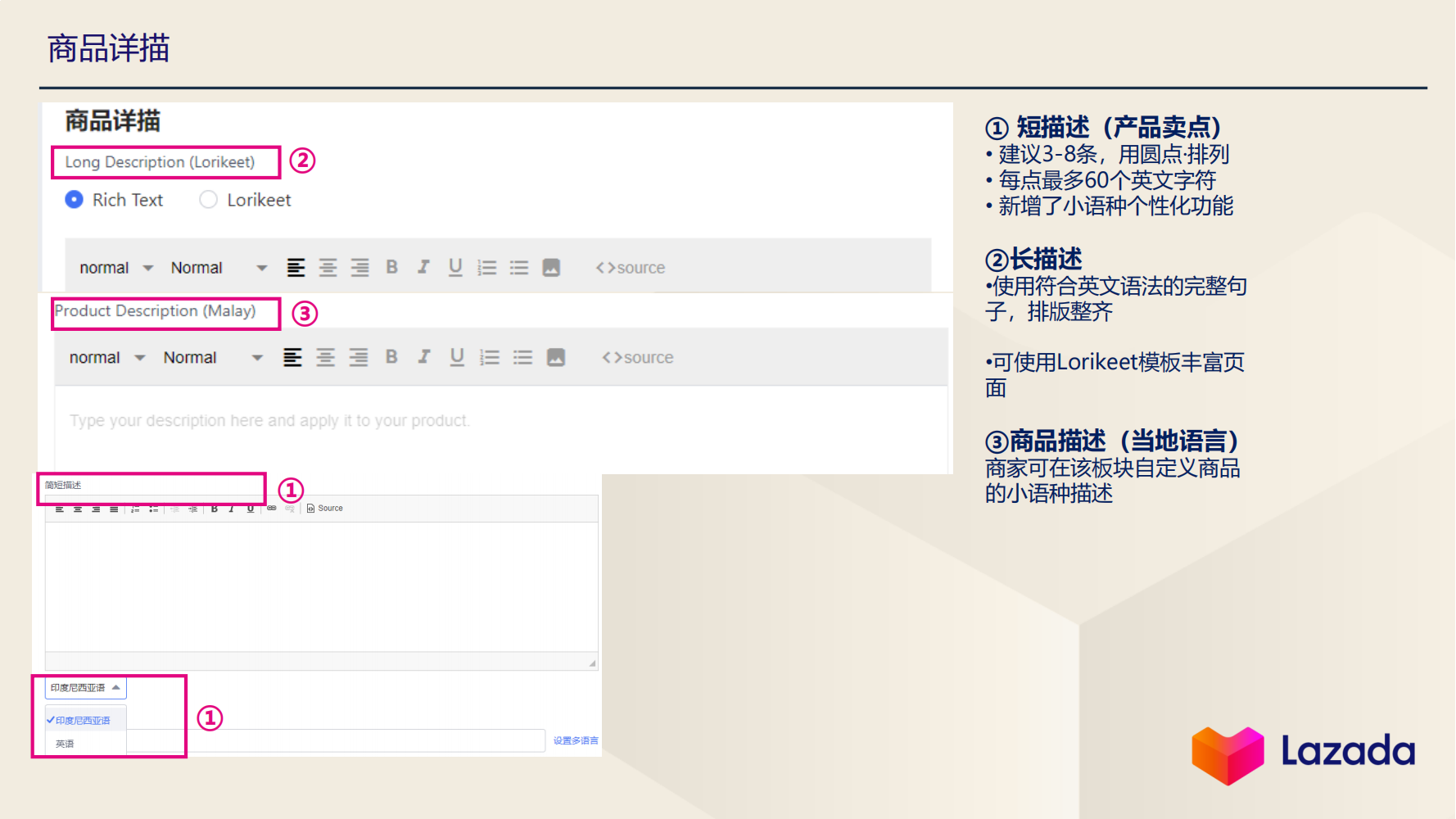Insert bullet list in Malay description toolbar
The height and width of the screenshot is (819, 1456).
522,358
